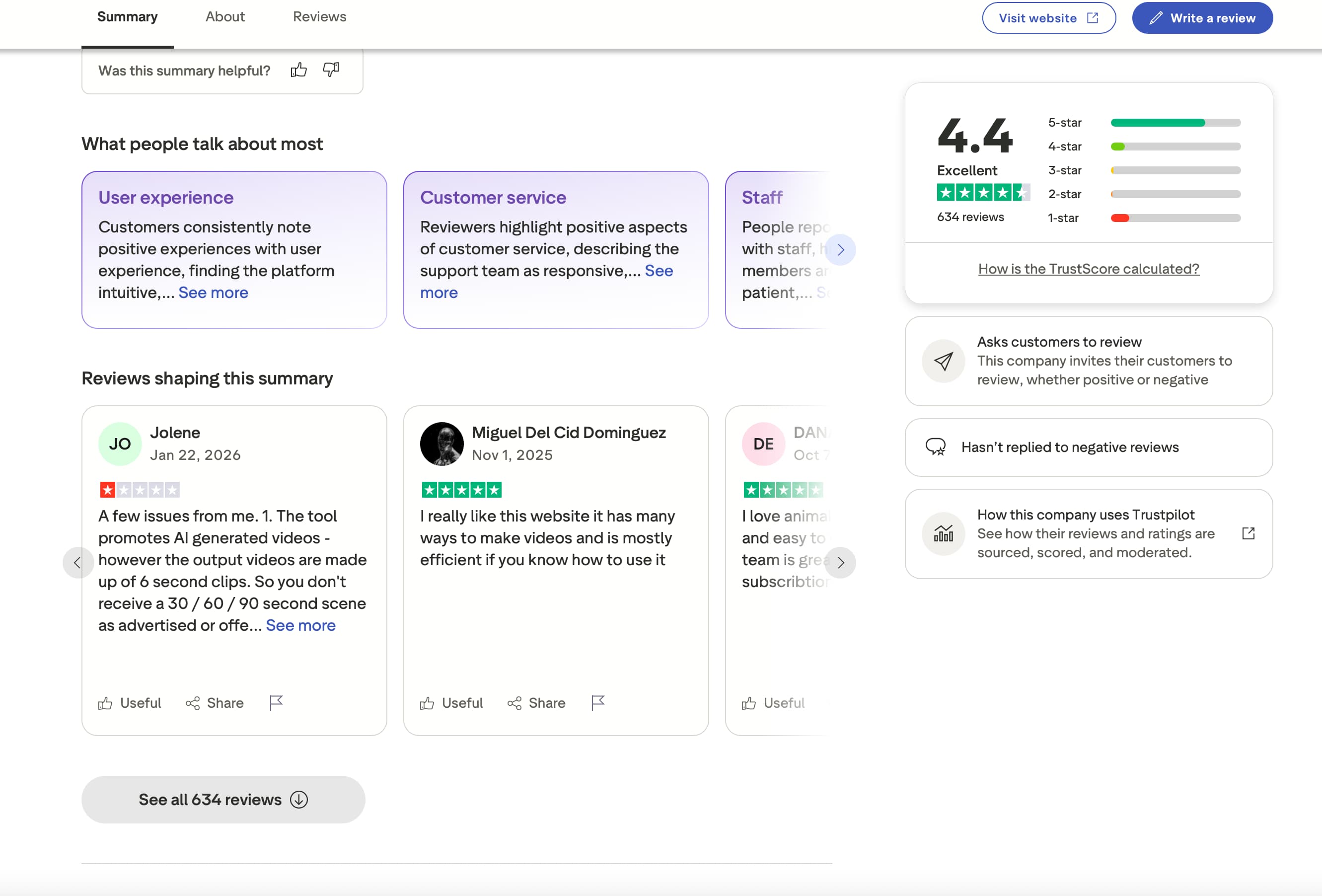Viewport: 1322px width, 896px height.
Task: Filter reviews by 4-star bar
Action: (x=1176, y=147)
